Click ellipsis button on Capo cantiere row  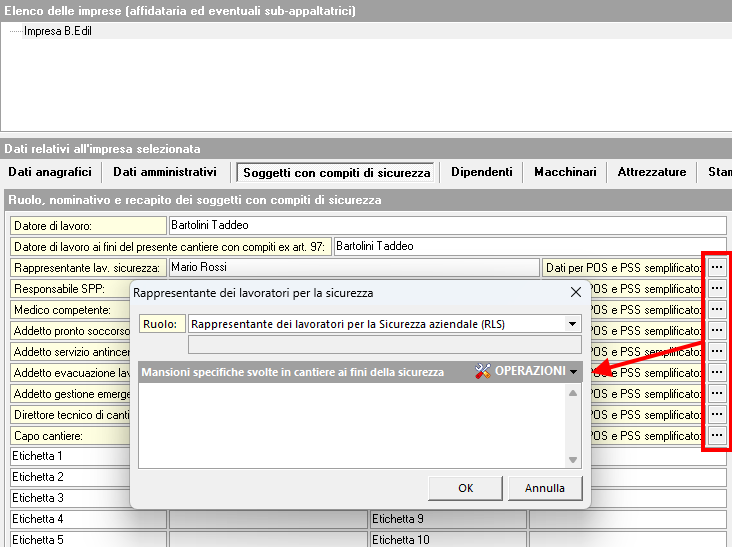tap(716, 436)
